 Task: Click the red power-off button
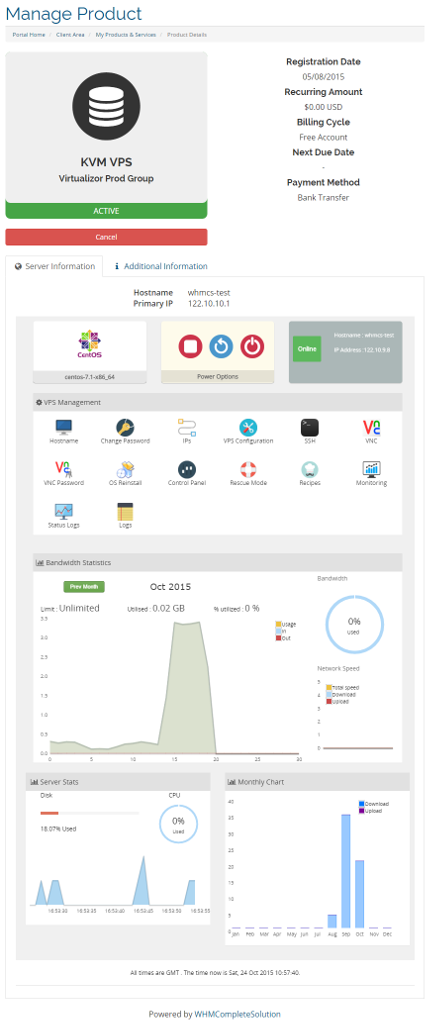click(251, 347)
